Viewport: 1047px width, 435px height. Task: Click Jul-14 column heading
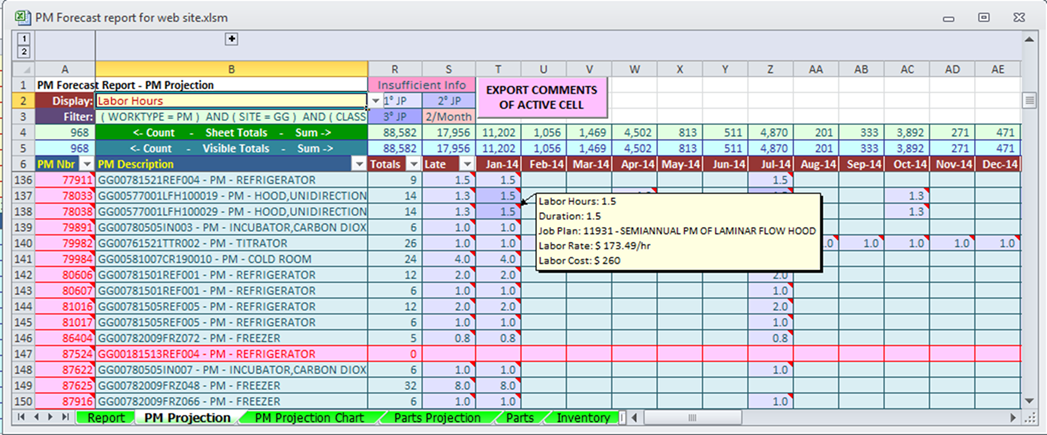[771, 164]
